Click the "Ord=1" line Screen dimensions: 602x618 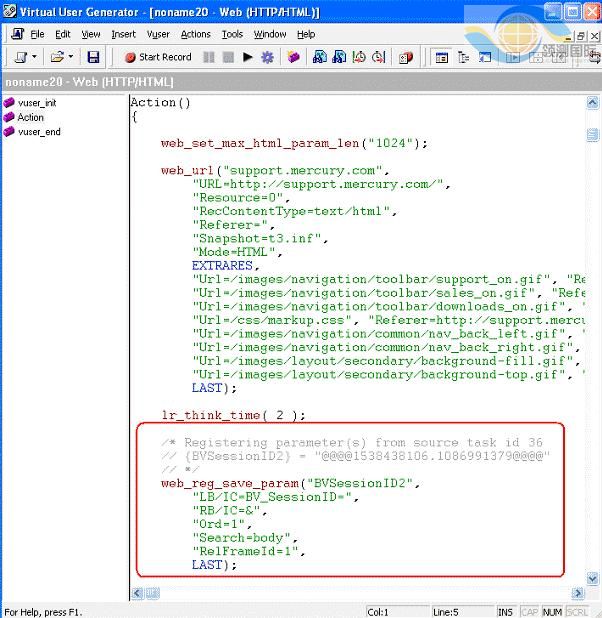click(222, 524)
